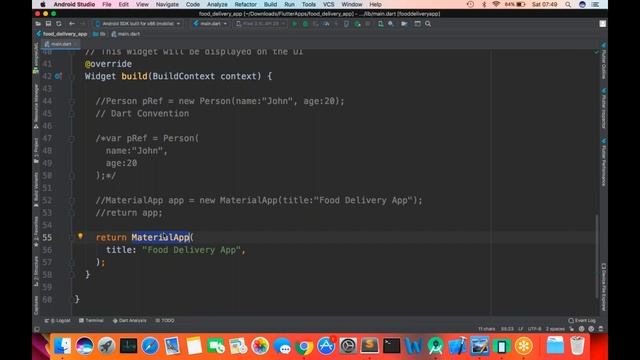Open the Navigate menu
This screenshot has width=640, height=360.
[x=167, y=4]
